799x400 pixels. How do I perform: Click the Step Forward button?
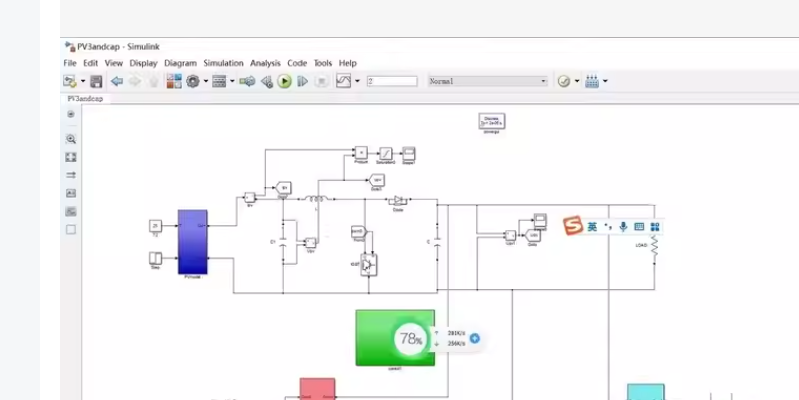click(302, 81)
